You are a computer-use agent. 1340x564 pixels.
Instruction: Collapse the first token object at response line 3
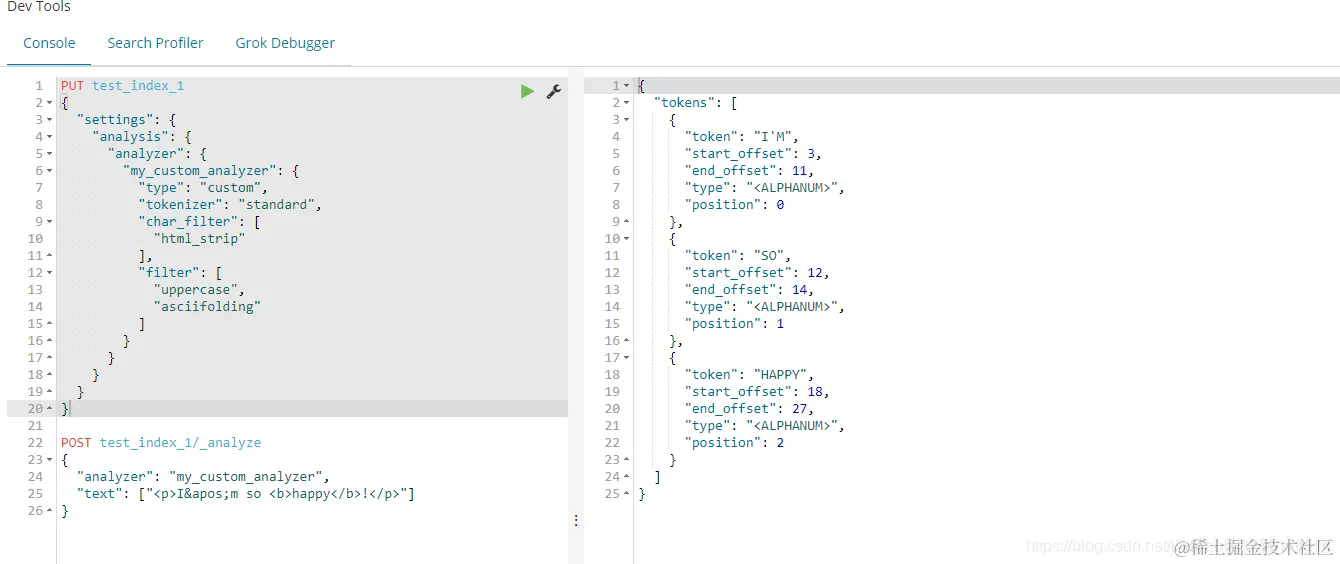click(x=626, y=120)
